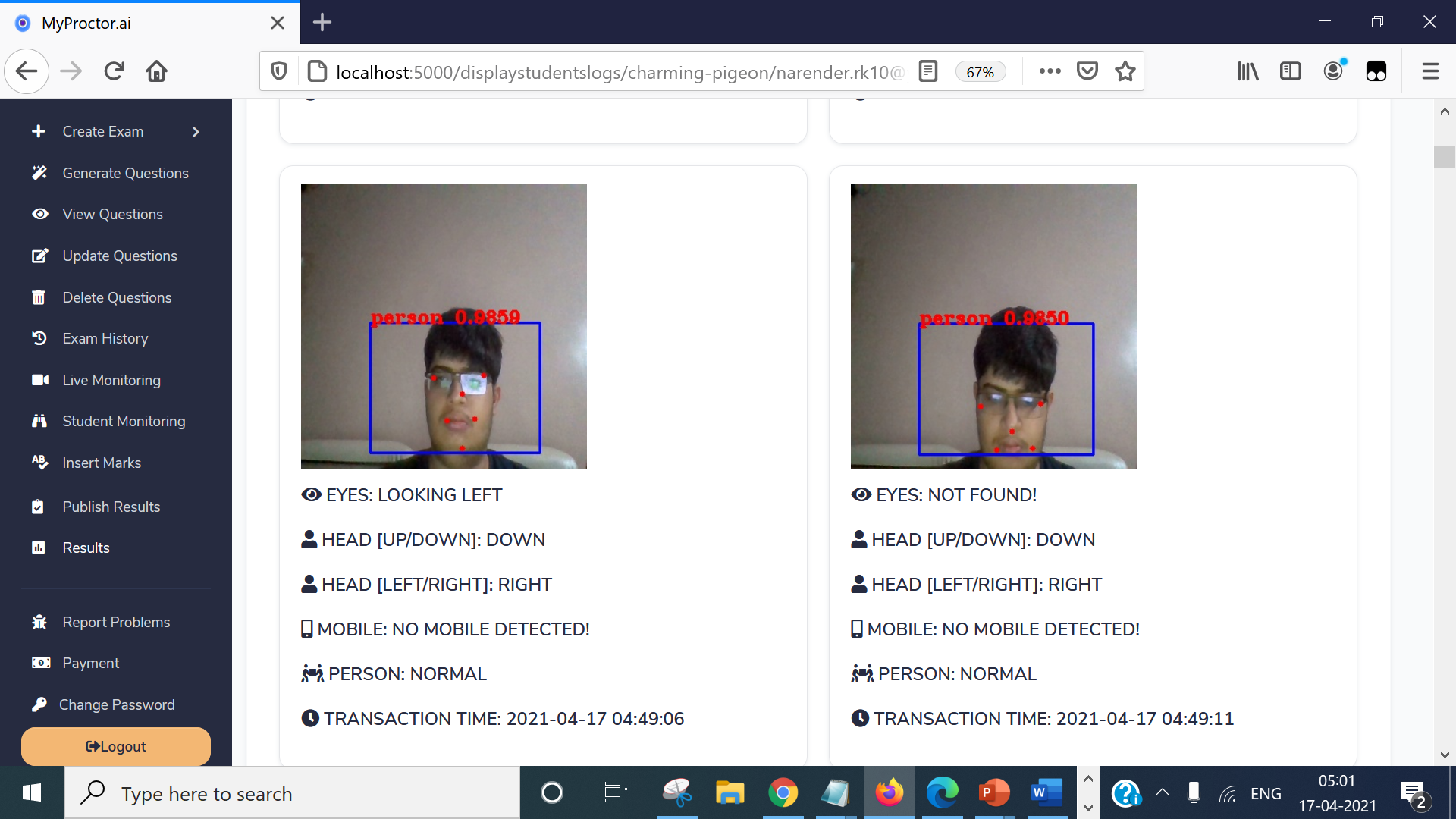Click the Report Problems bug icon
Screen dimensions: 1456x819
click(x=39, y=622)
